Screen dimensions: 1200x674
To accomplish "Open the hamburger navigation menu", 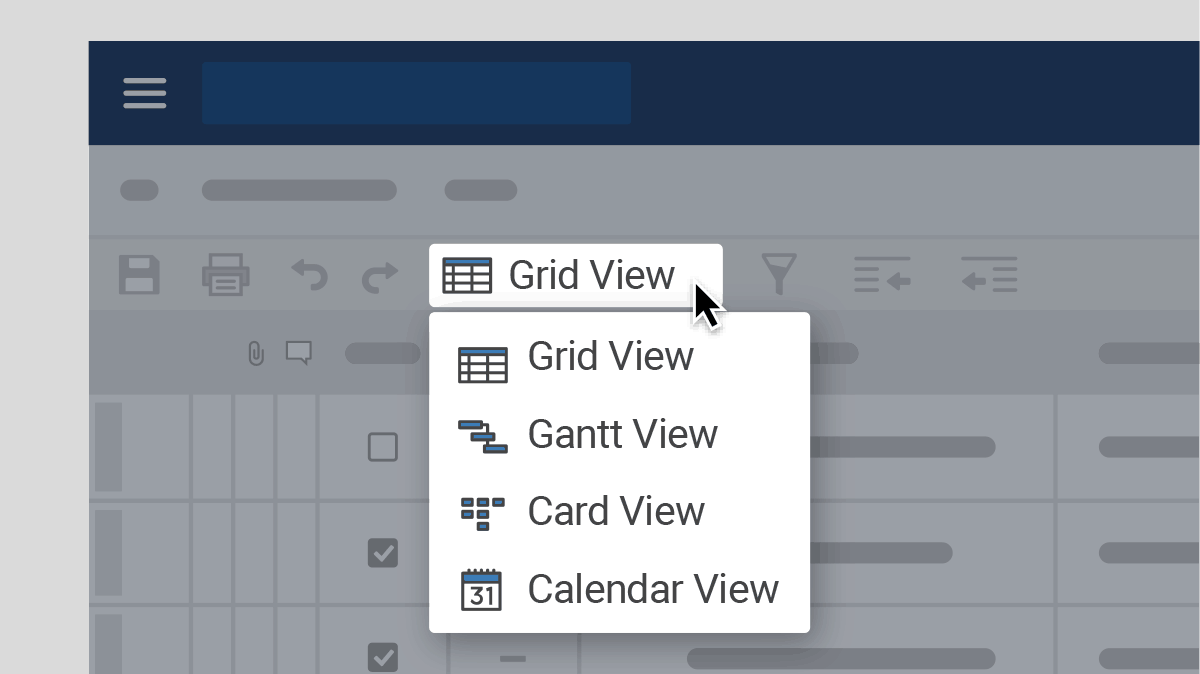I will [145, 93].
